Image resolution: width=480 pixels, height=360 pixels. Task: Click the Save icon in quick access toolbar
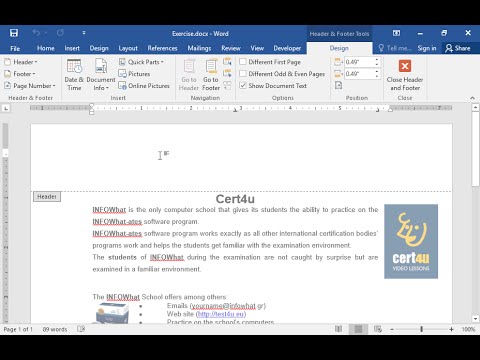14,33
